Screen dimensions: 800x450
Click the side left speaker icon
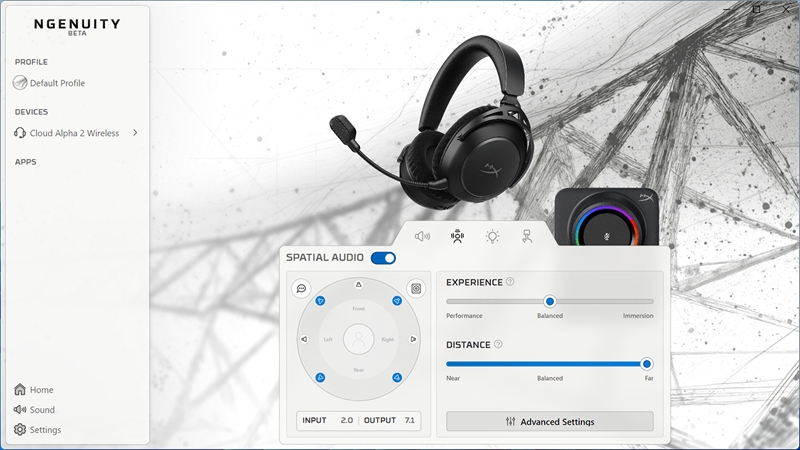[x=303, y=339]
